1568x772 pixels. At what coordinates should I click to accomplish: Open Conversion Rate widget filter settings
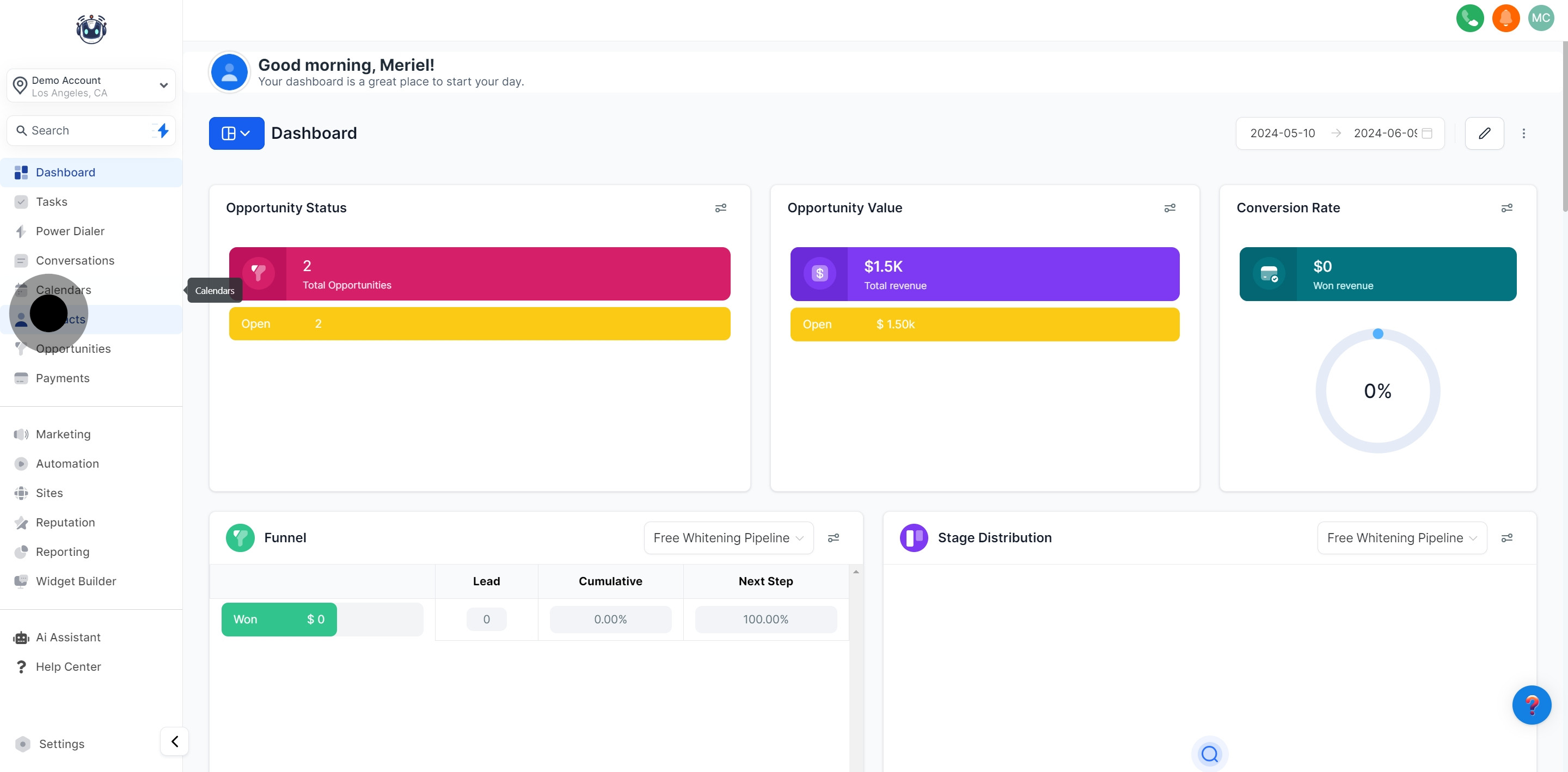pyautogui.click(x=1506, y=208)
